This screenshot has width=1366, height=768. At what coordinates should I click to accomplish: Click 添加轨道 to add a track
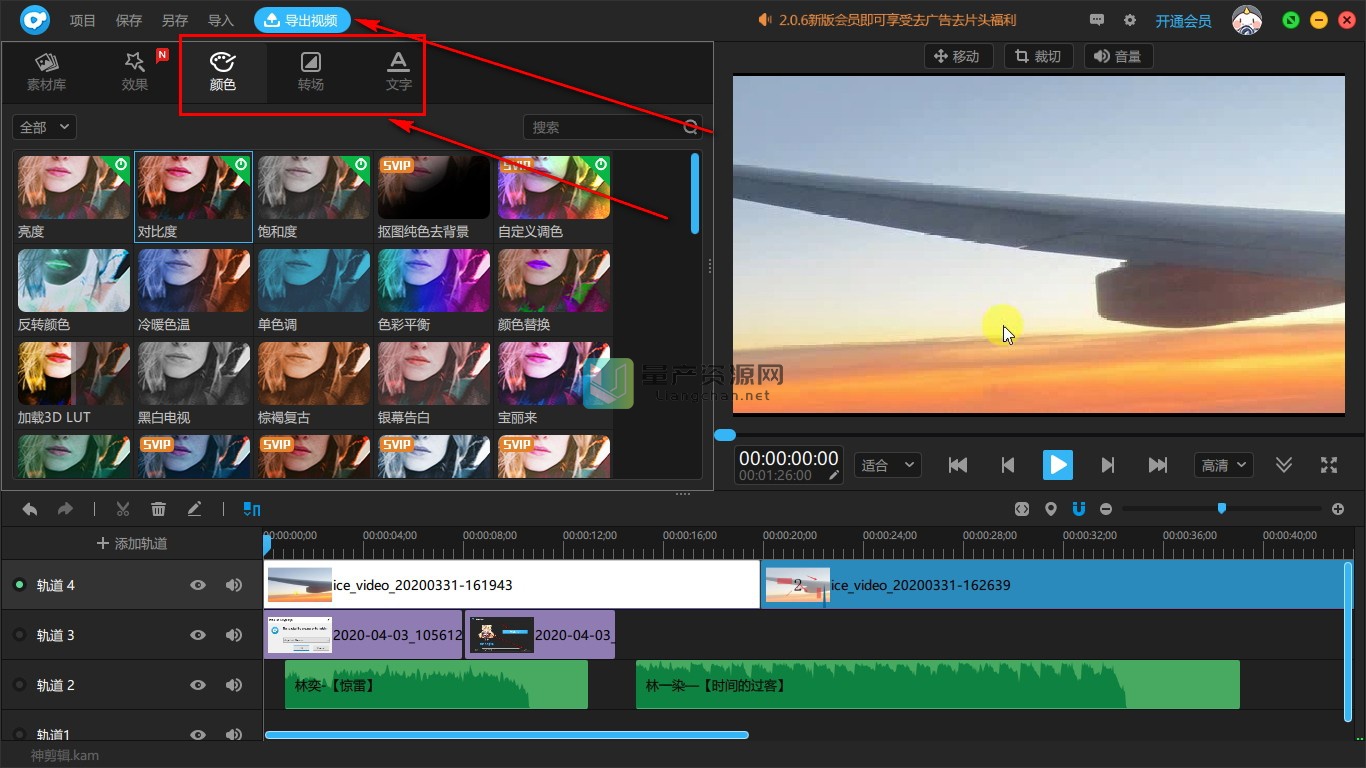pyautogui.click(x=132, y=543)
